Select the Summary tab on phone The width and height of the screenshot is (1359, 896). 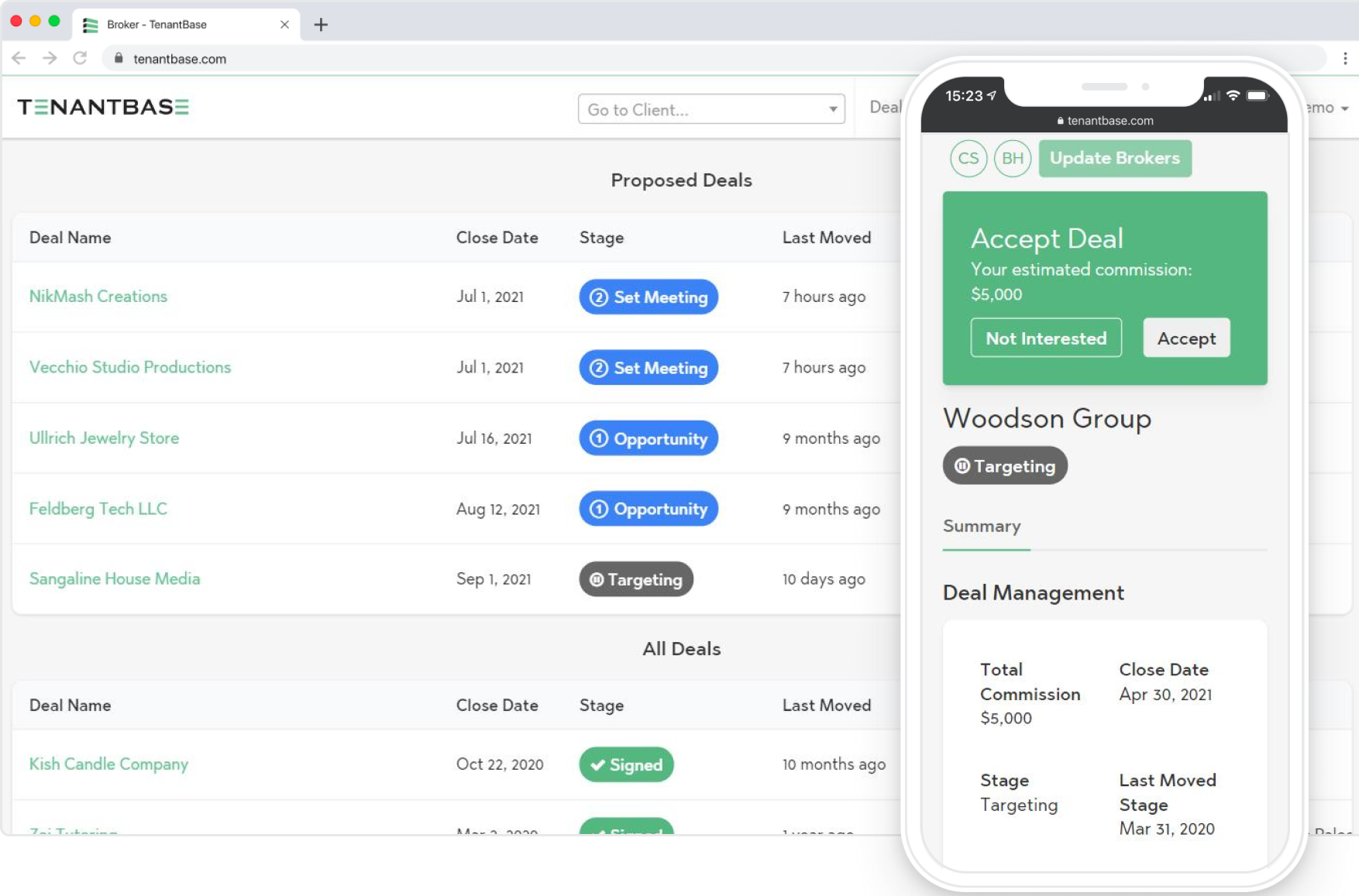pos(982,527)
